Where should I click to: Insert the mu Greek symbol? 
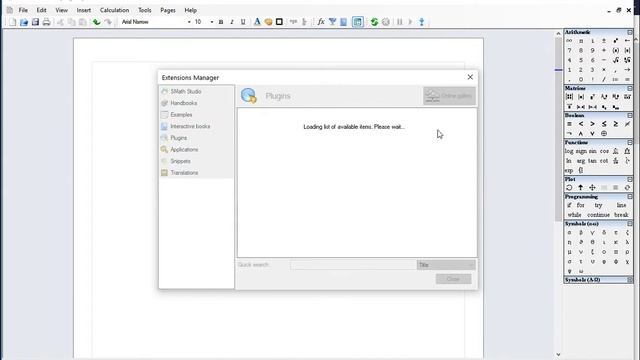click(569, 252)
